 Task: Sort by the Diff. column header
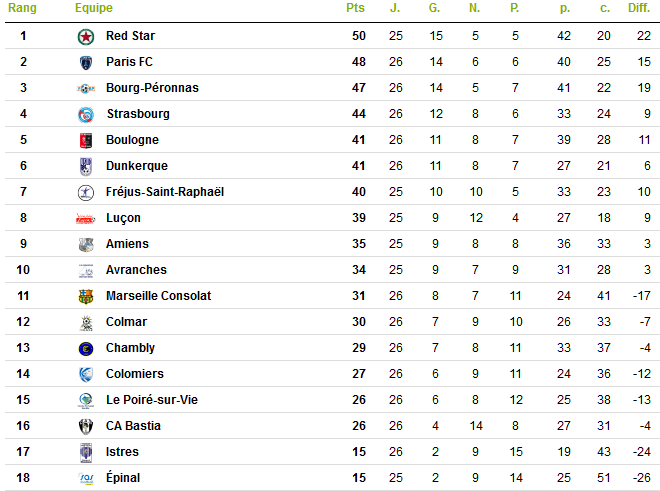point(639,8)
